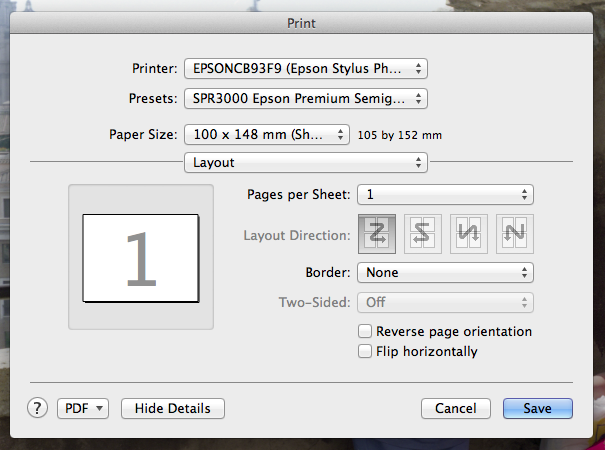Choose a Border style from dropdown
The width and height of the screenshot is (605, 450).
pos(446,272)
